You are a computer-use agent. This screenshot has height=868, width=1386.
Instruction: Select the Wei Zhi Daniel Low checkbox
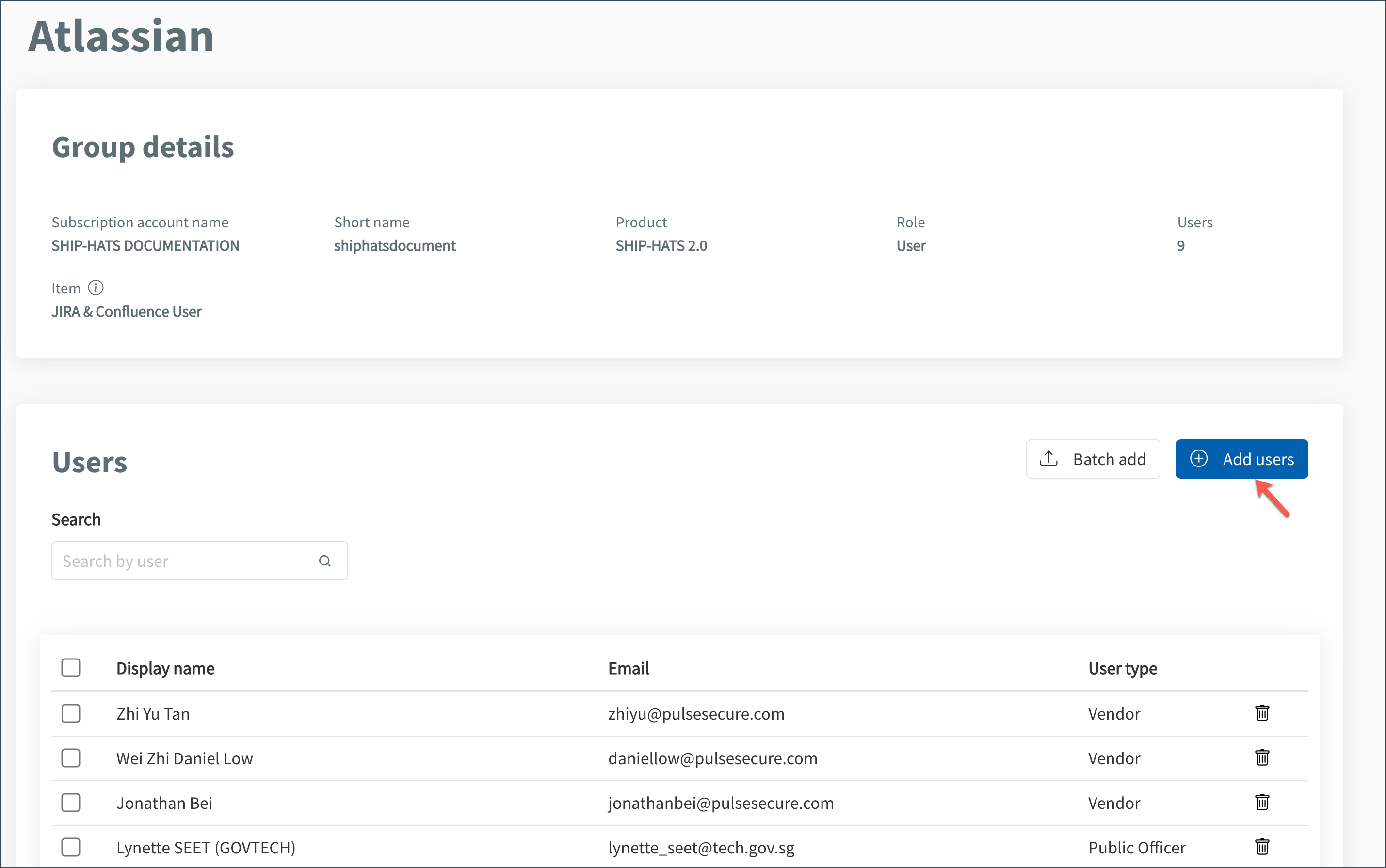click(71, 758)
